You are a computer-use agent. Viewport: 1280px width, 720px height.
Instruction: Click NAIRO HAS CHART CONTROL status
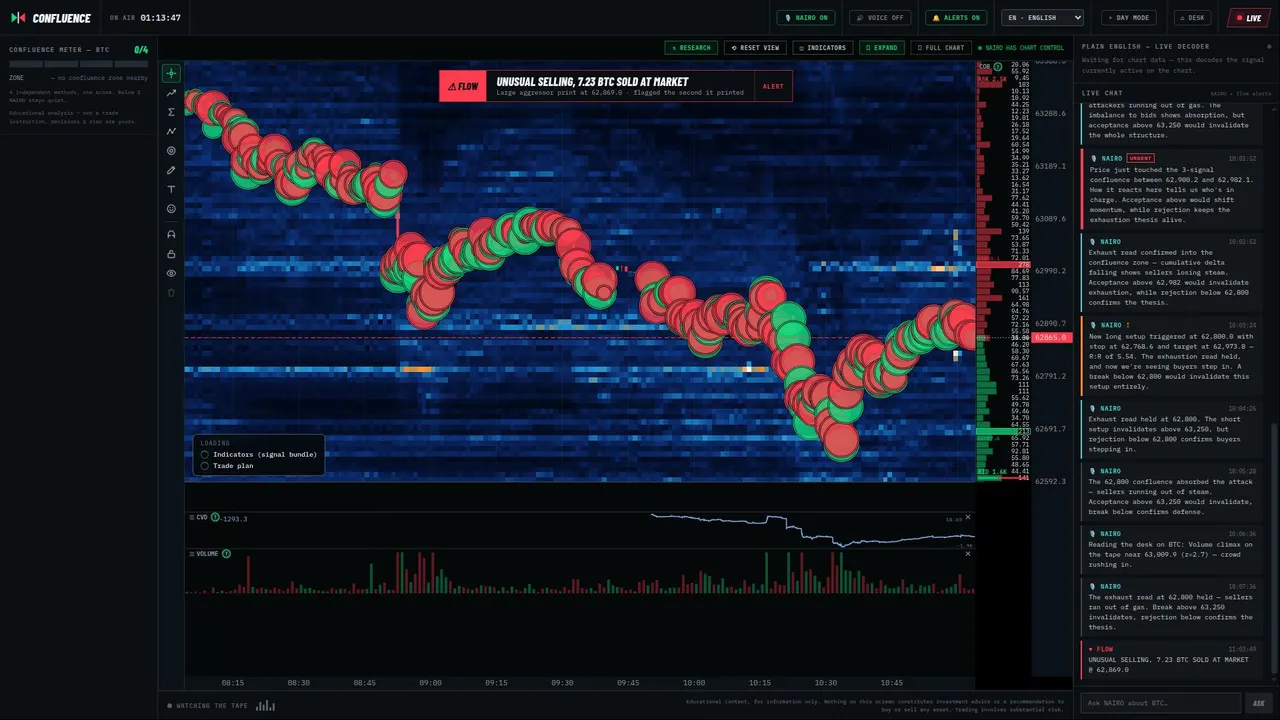pos(1021,48)
